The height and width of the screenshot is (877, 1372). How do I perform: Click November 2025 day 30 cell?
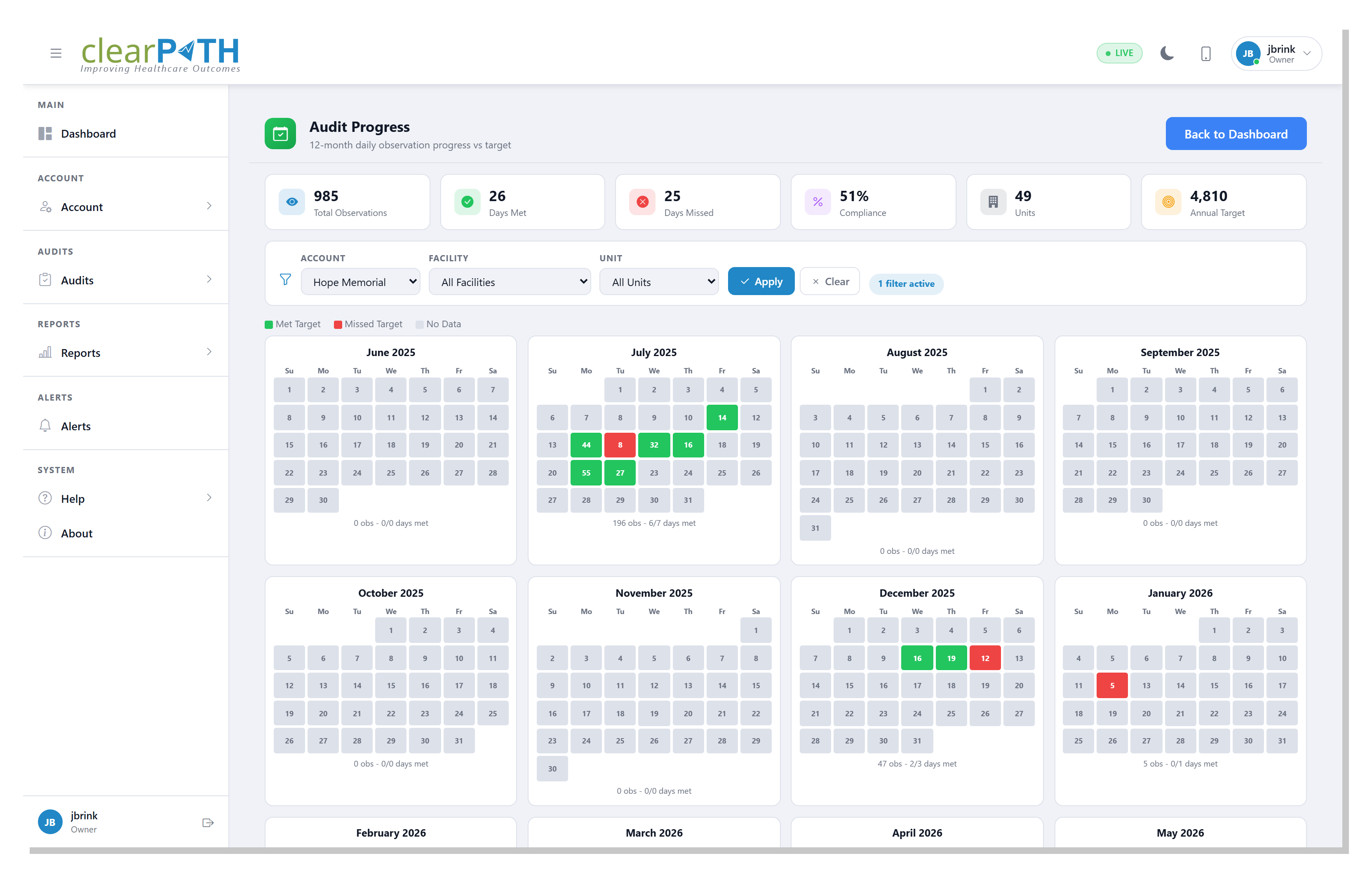[552, 768]
